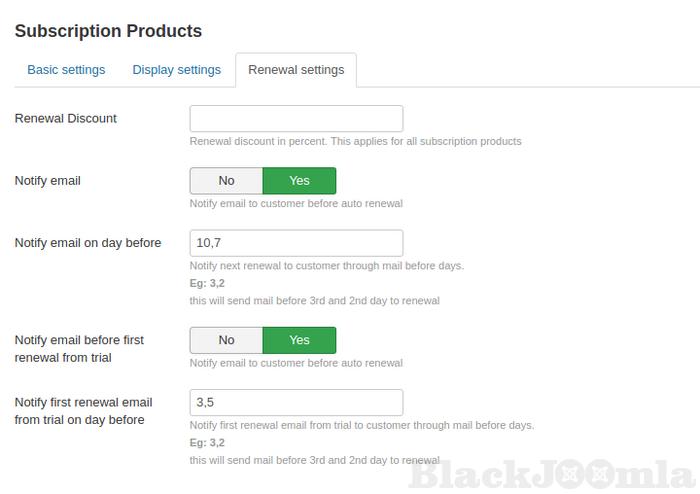The width and height of the screenshot is (700, 494).
Task: Select the Renewal settings tab
Action: point(296,70)
